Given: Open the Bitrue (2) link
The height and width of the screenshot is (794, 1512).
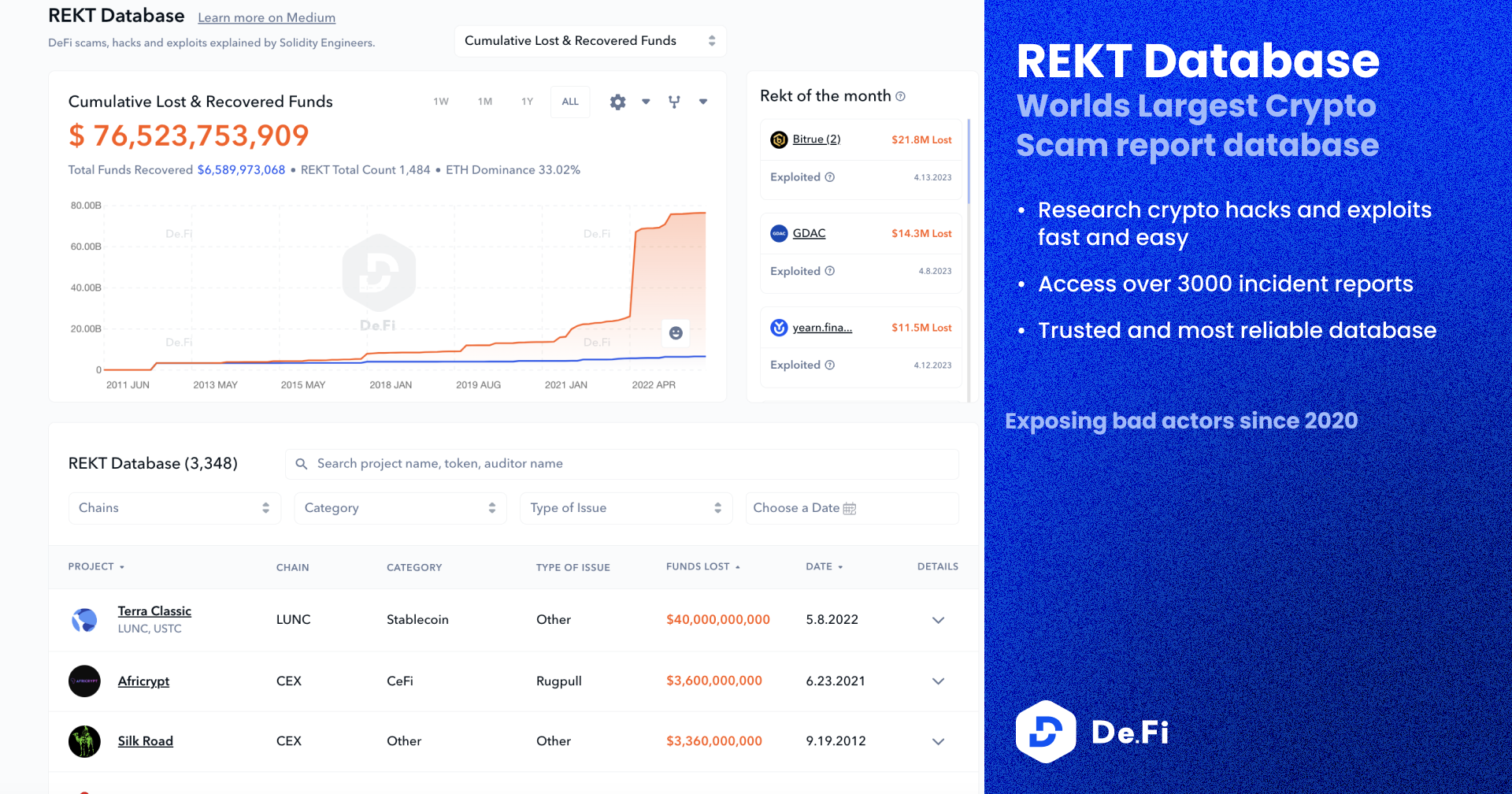Looking at the screenshot, I should pyautogui.click(x=817, y=139).
